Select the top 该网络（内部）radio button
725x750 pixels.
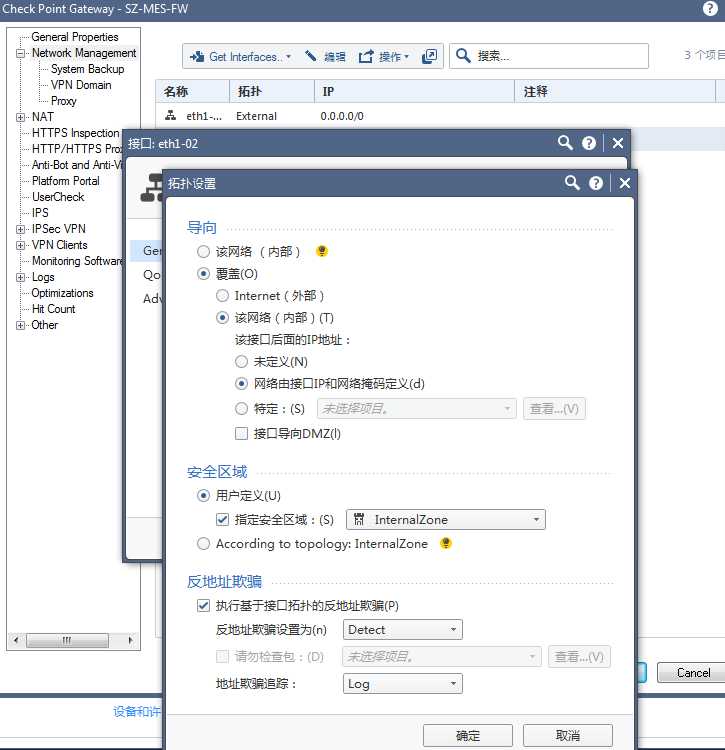pos(203,252)
